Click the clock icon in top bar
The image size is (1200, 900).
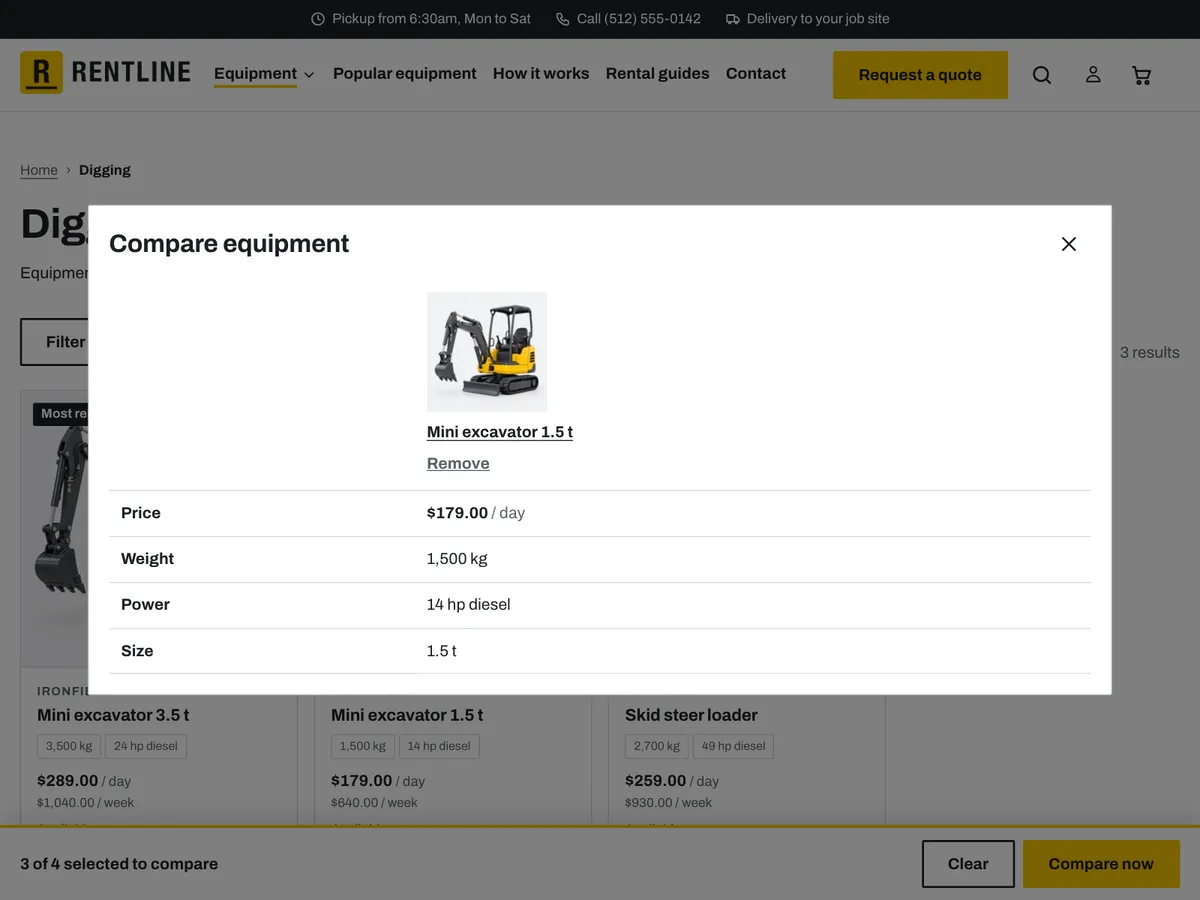click(318, 19)
